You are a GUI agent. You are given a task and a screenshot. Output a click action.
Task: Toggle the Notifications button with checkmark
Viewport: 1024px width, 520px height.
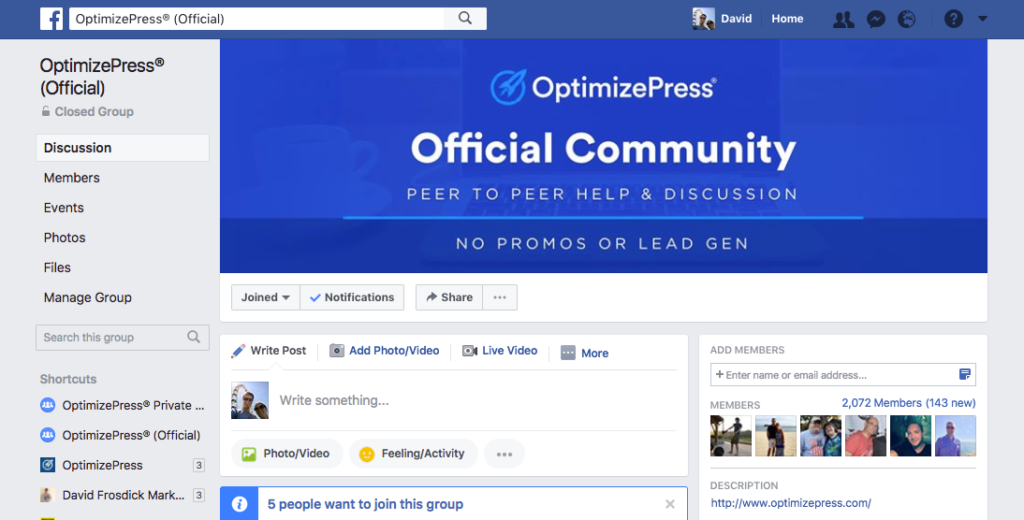click(x=352, y=297)
